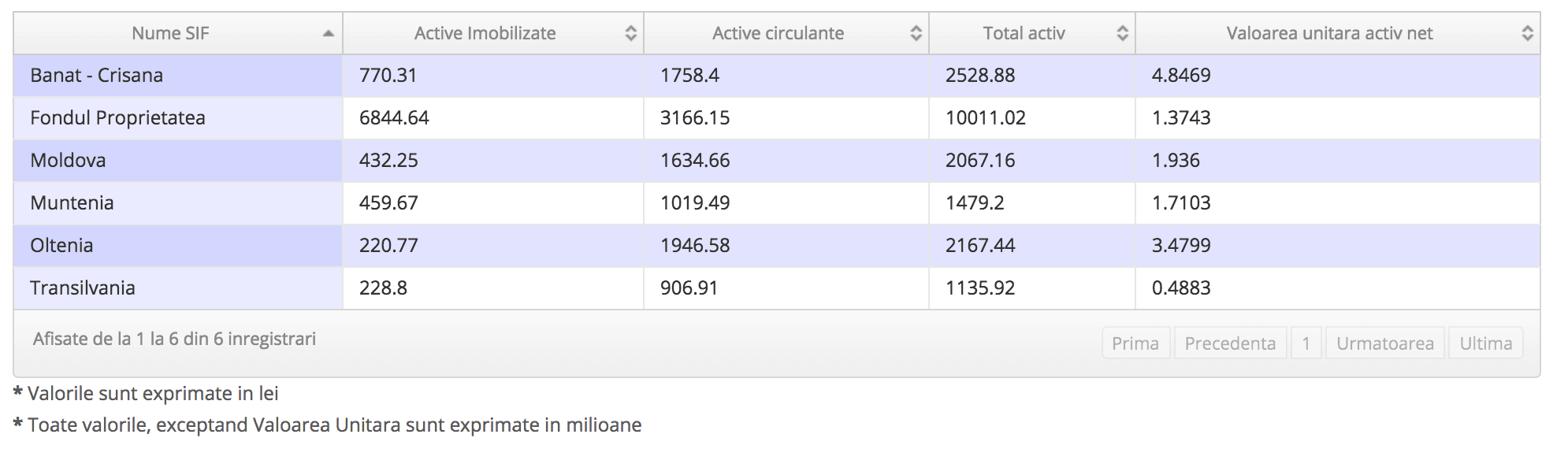The width and height of the screenshot is (1568, 449).
Task: Click sort icon for Total activ column
Action: click(1122, 33)
